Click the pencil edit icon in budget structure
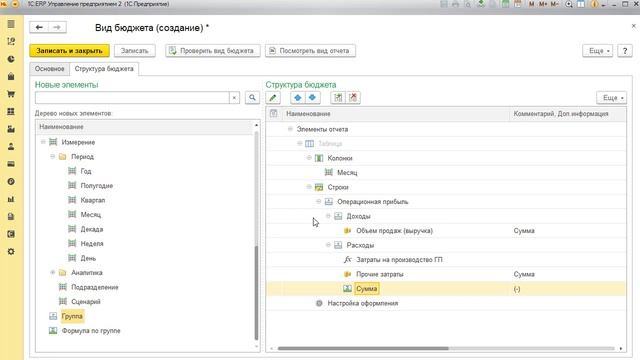The height and width of the screenshot is (360, 640). [x=273, y=98]
